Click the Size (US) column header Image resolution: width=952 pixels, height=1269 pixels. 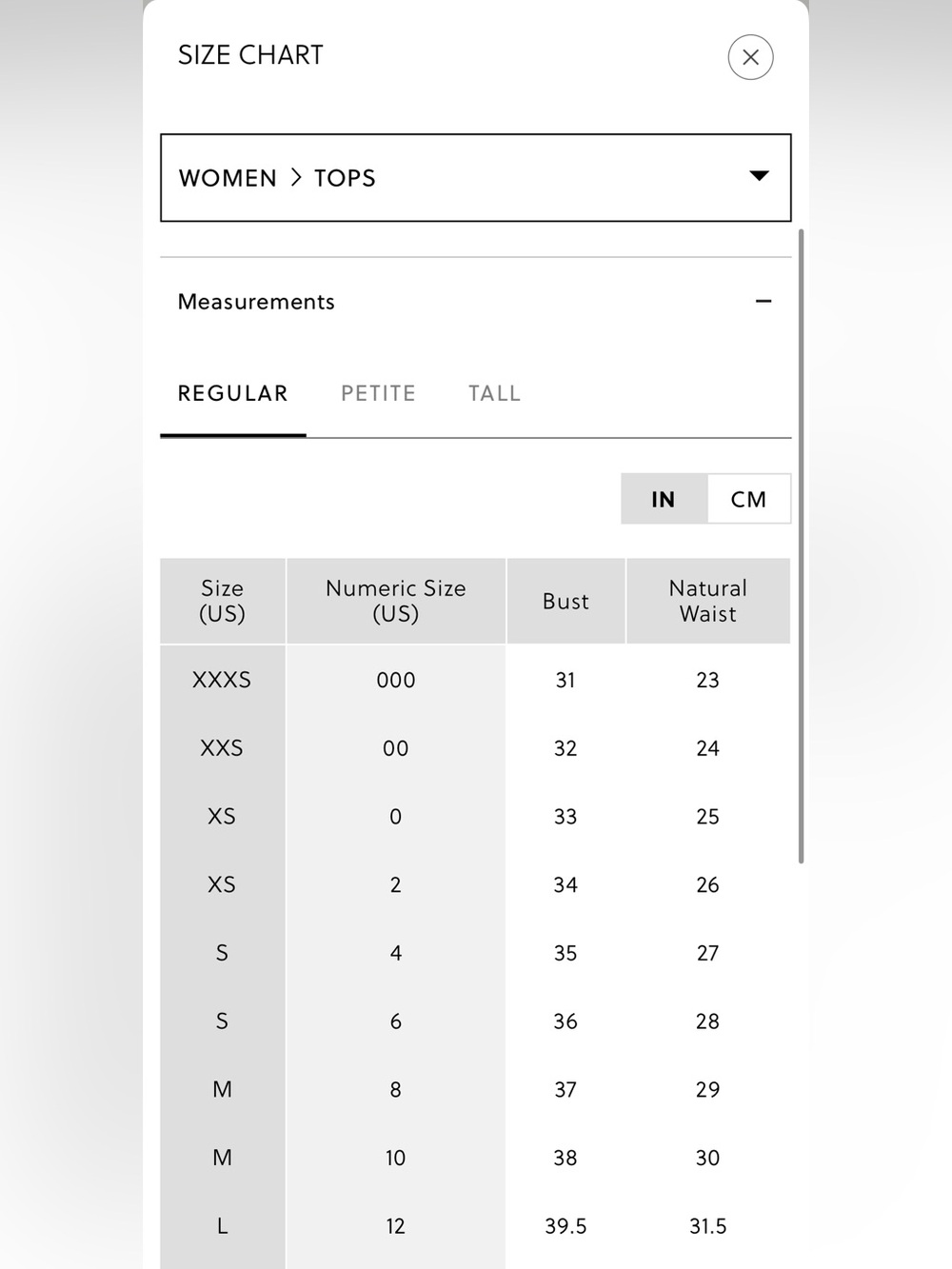click(x=222, y=601)
